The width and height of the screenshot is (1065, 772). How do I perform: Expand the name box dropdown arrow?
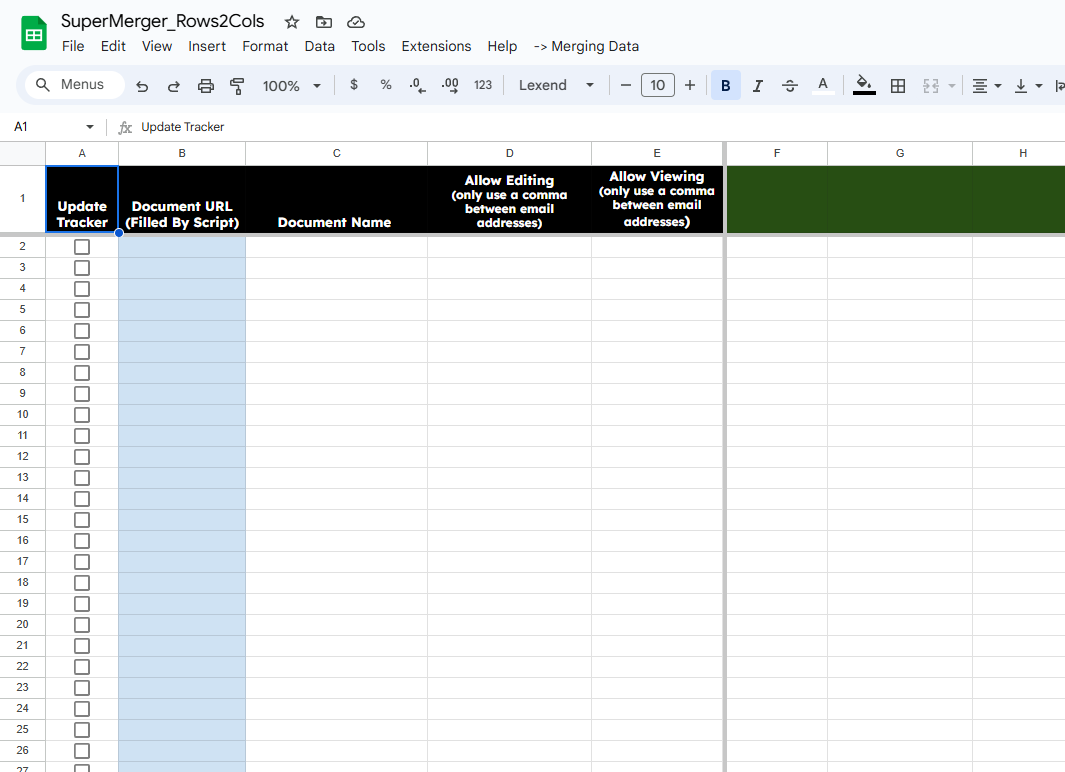(90, 127)
